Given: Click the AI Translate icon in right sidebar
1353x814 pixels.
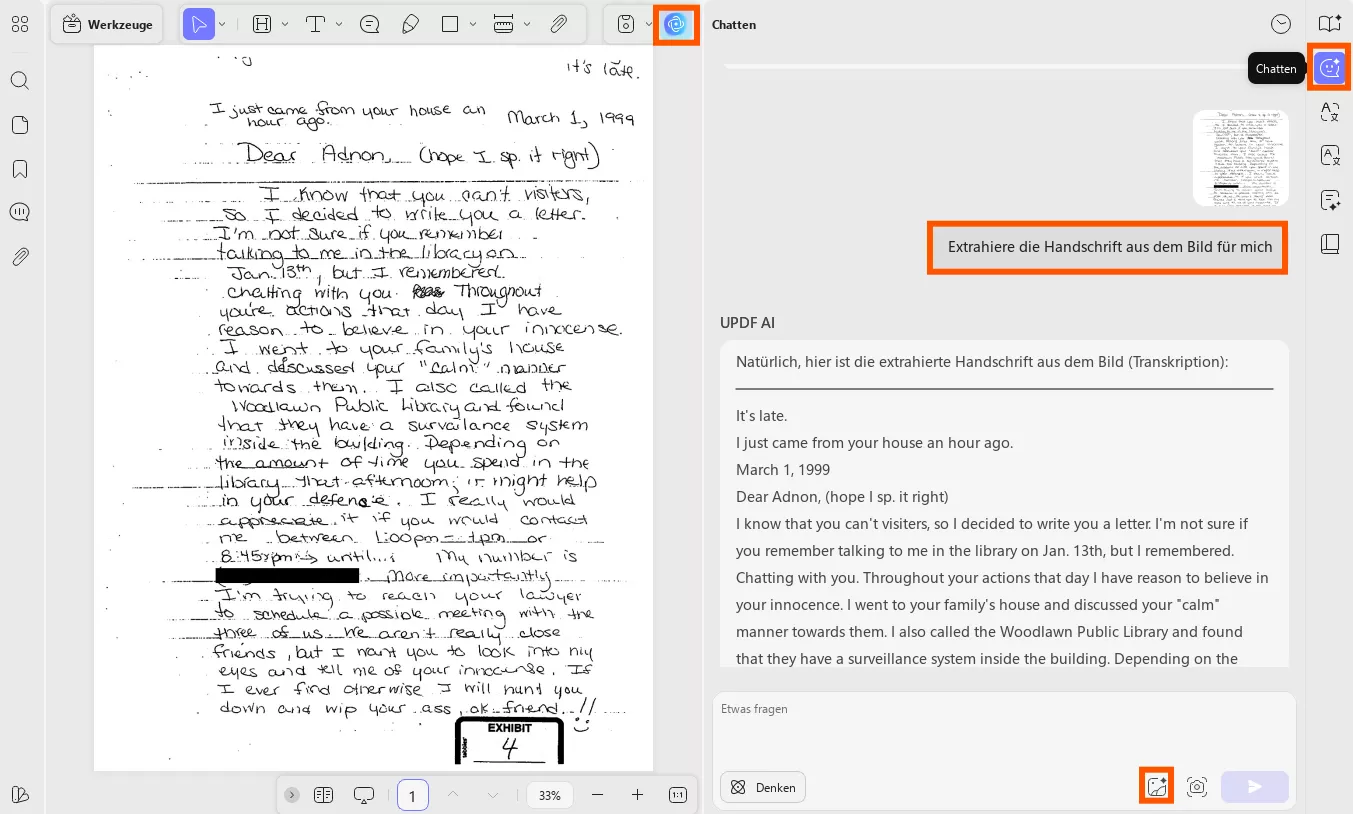Looking at the screenshot, I should pyautogui.click(x=1330, y=112).
